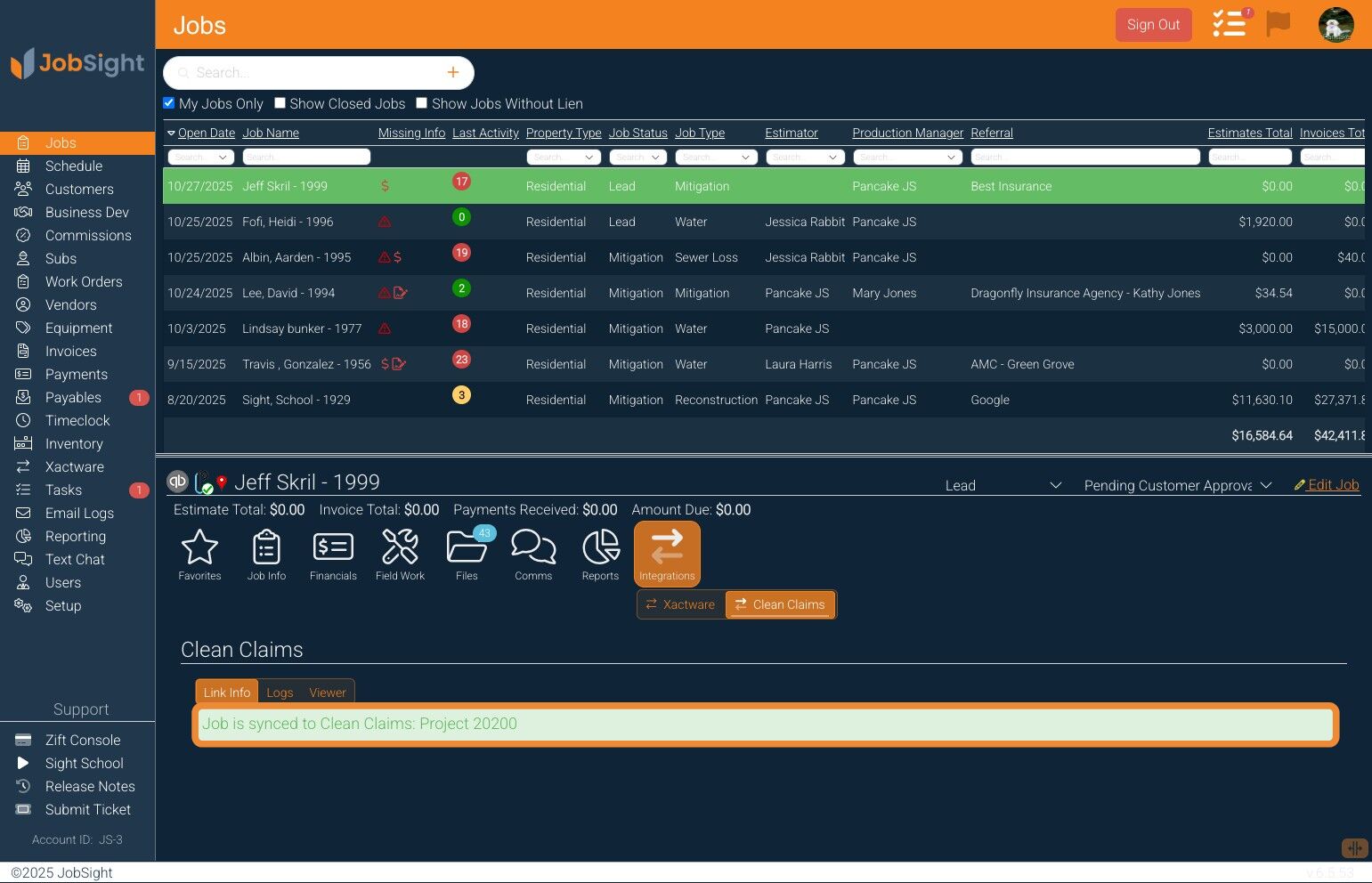
Task: Click the Sign Out button
Action: (x=1153, y=25)
